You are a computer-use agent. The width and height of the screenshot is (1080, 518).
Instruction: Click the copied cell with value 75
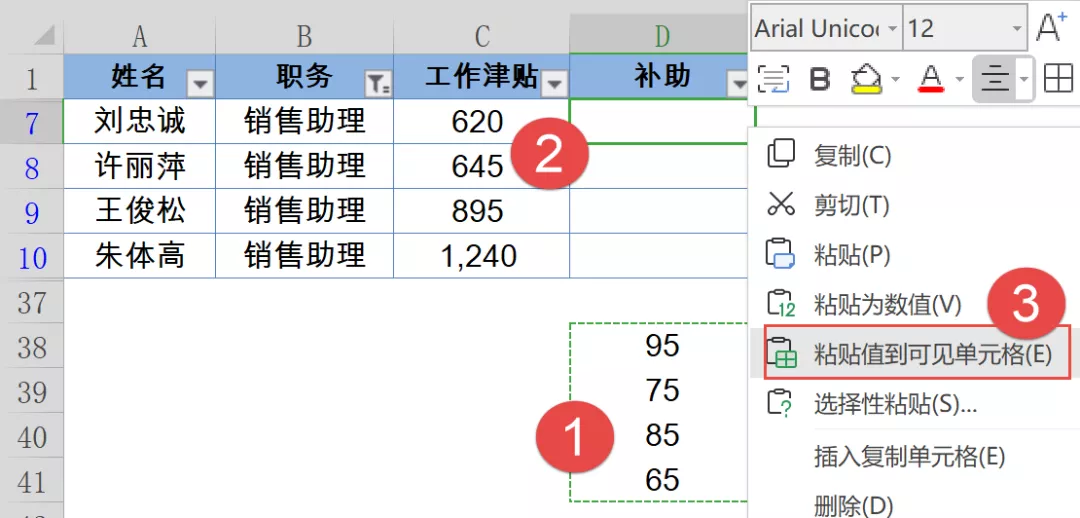pos(660,391)
